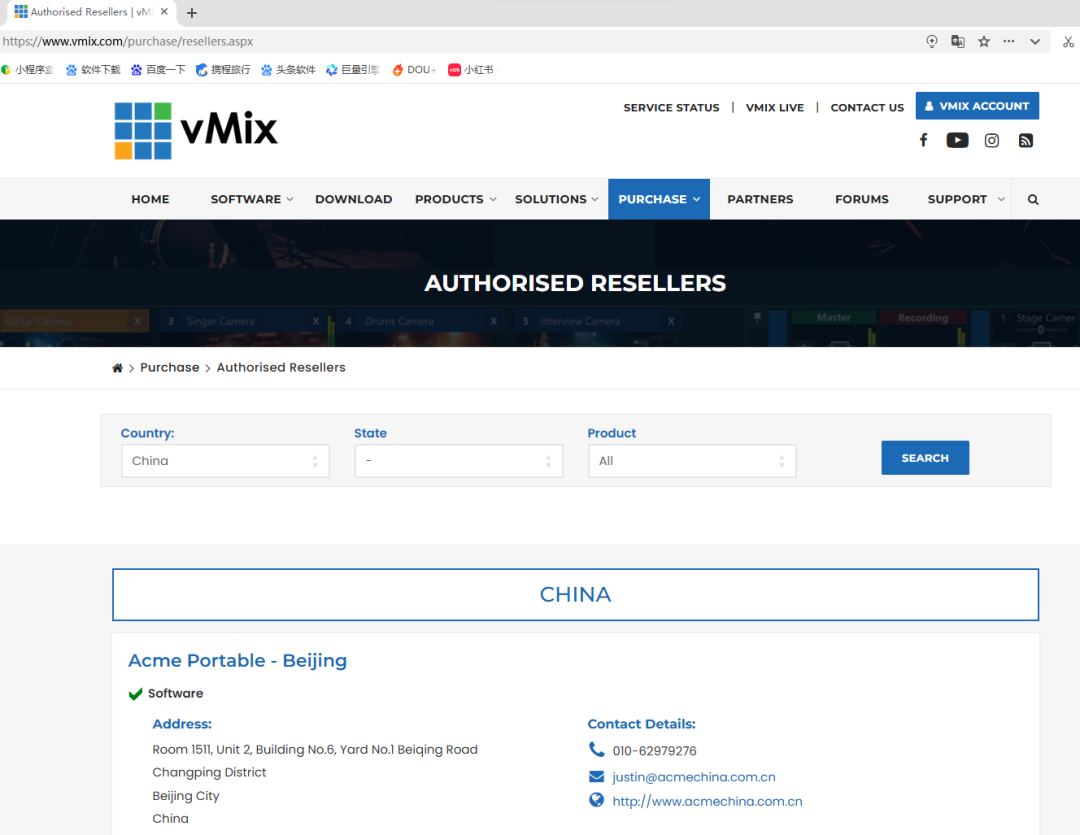Click the vMix Account button

tap(977, 106)
